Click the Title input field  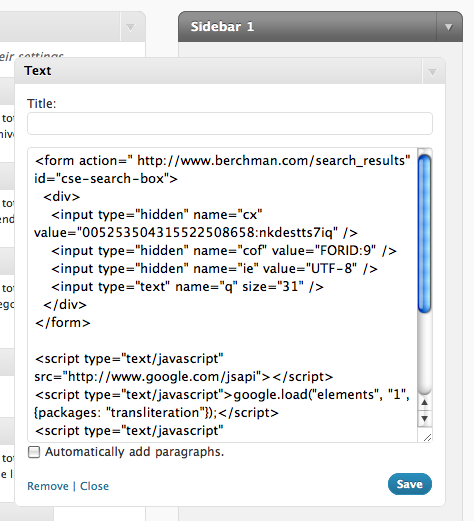click(230, 124)
